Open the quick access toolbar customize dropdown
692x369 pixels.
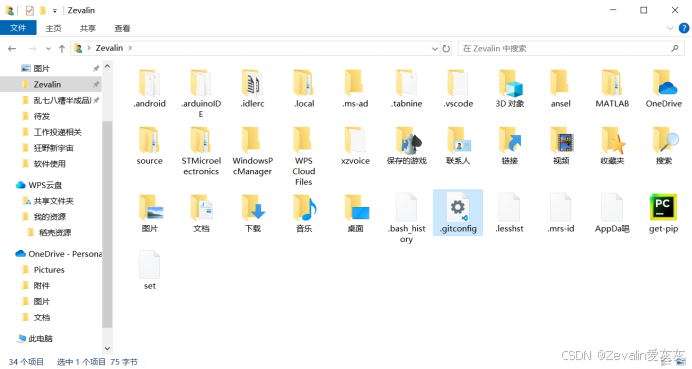[55, 11]
